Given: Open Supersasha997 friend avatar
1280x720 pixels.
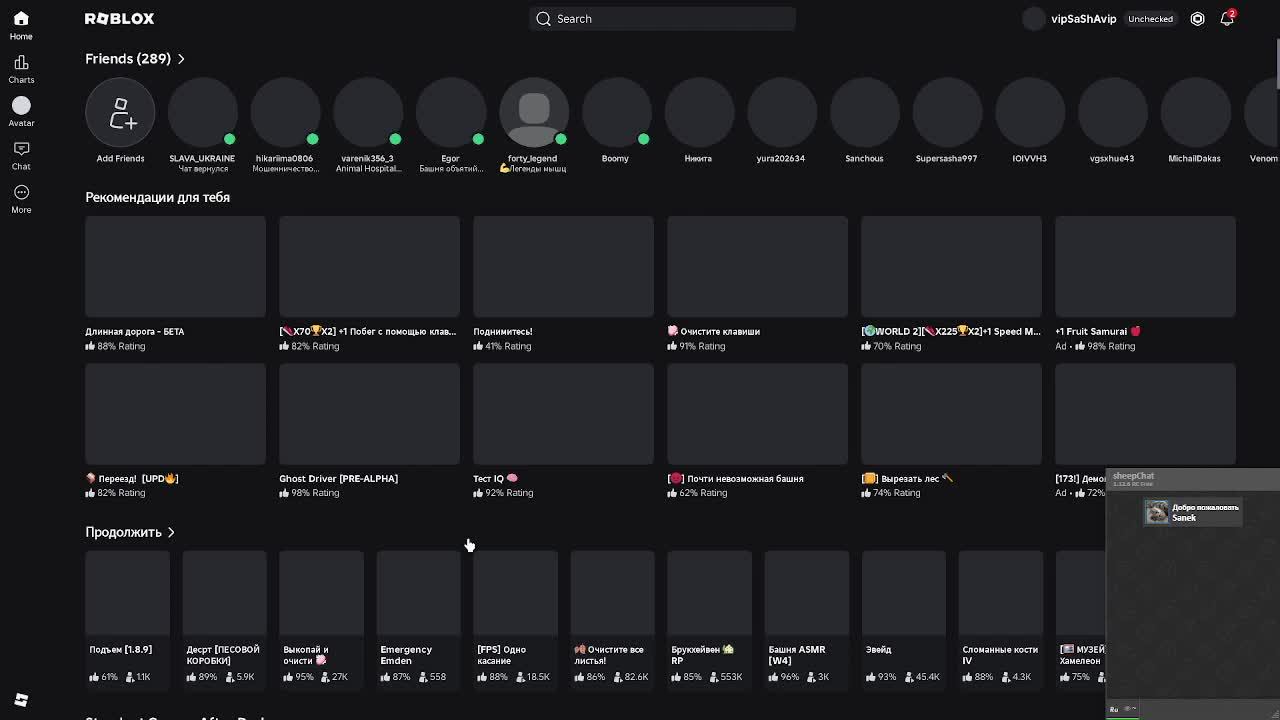Looking at the screenshot, I should 947,113.
